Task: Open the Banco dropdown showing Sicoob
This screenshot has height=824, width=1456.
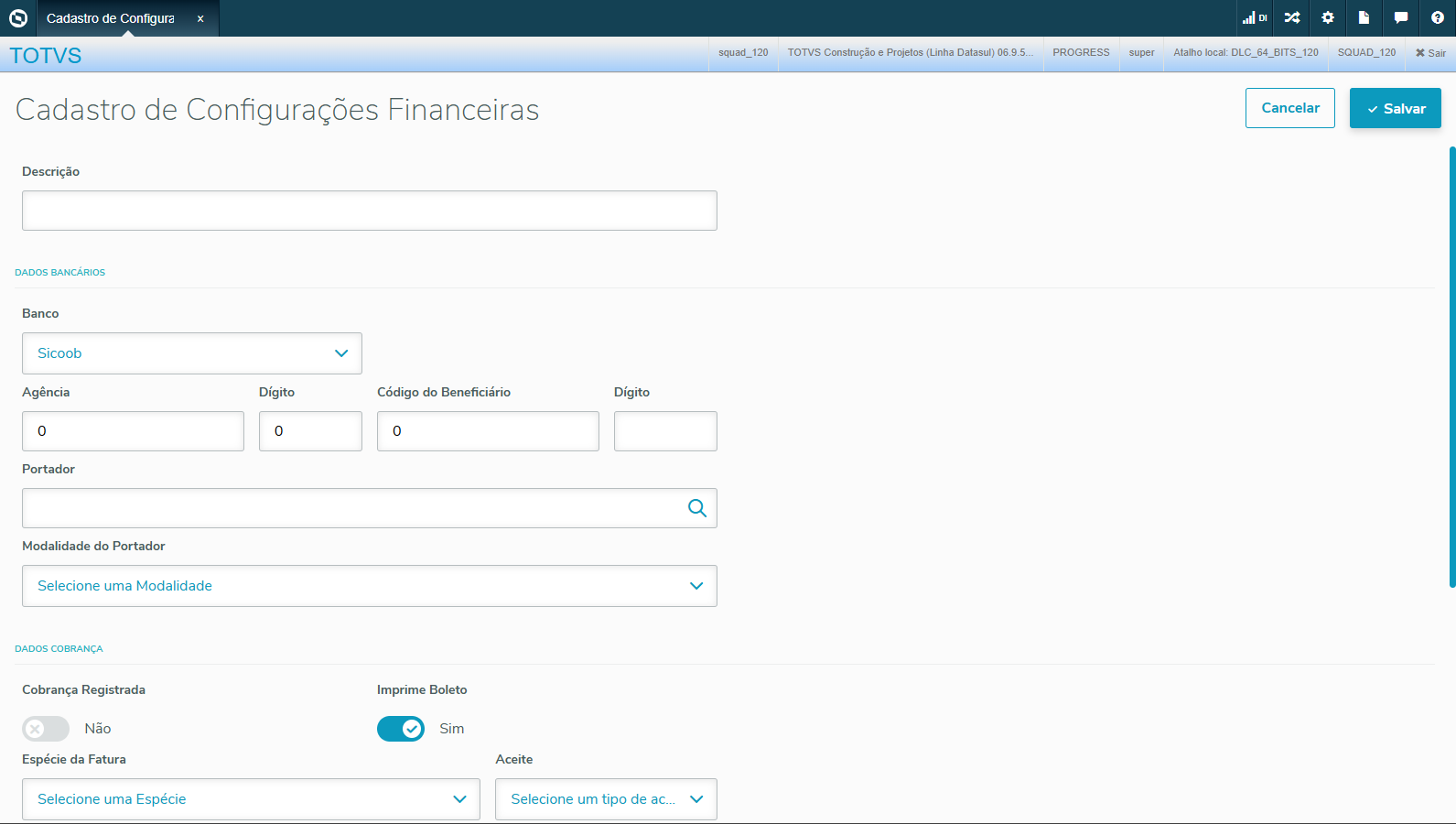Action: pyautogui.click(x=192, y=353)
